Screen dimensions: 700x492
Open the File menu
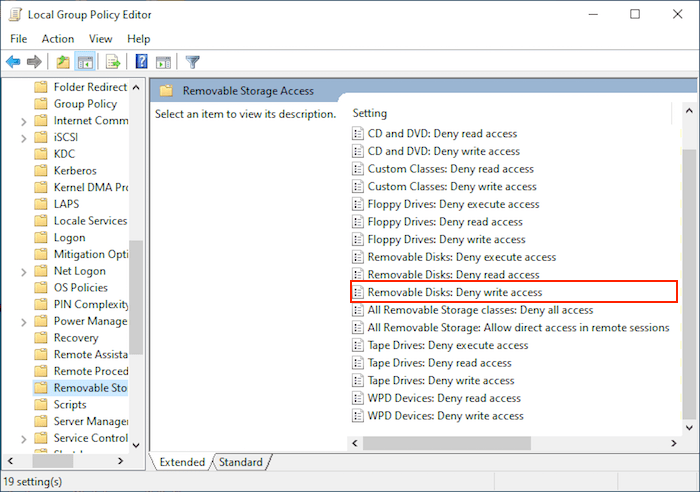18,39
